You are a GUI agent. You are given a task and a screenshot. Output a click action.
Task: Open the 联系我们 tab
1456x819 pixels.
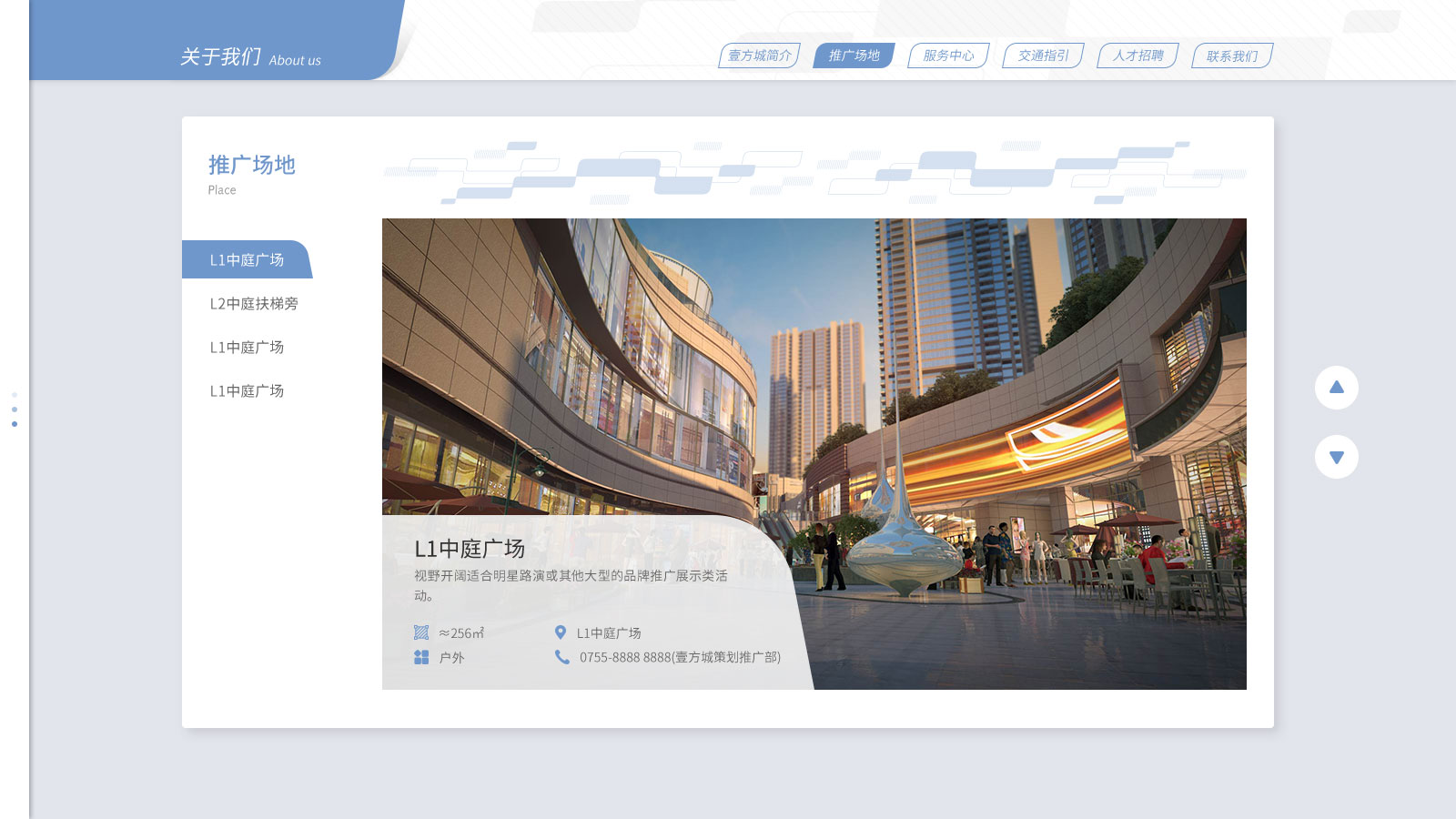click(1232, 56)
